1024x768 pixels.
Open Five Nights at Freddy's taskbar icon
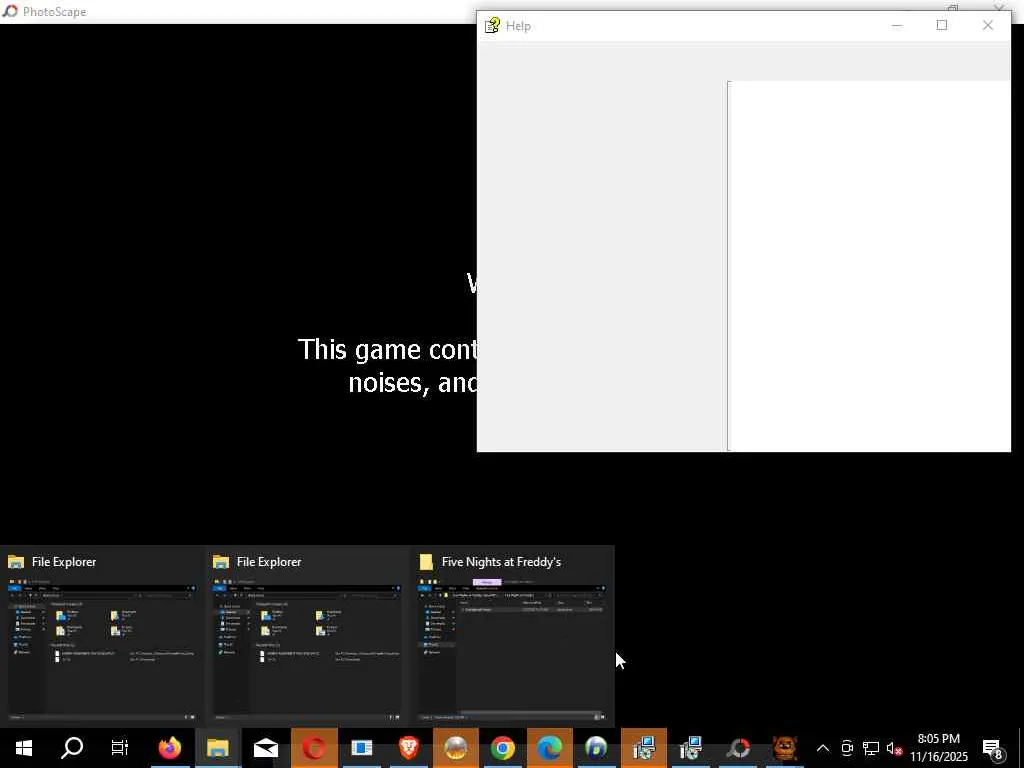point(785,748)
